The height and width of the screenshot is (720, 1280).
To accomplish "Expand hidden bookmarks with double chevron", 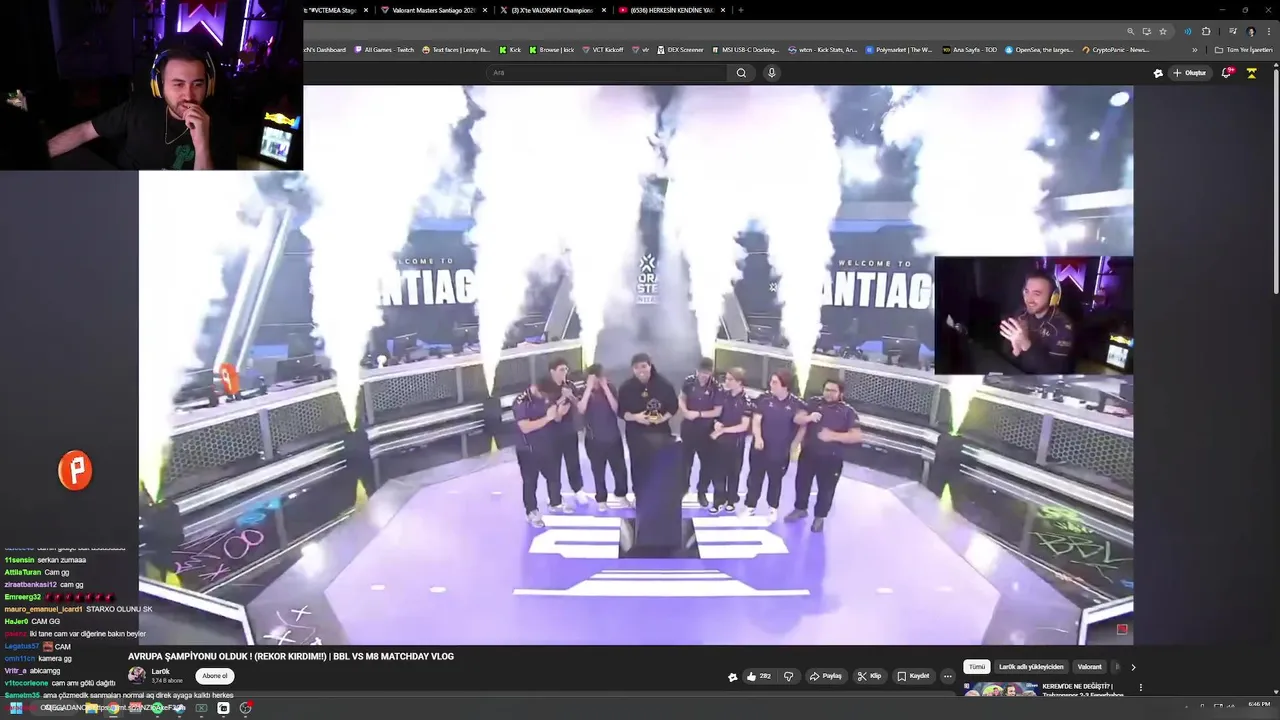I will 1195,49.
